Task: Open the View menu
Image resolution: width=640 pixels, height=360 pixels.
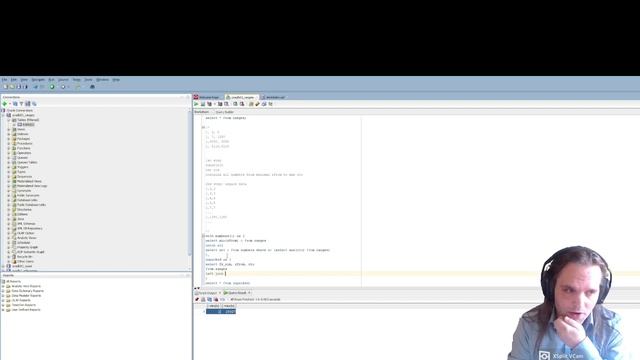Action: [24, 80]
